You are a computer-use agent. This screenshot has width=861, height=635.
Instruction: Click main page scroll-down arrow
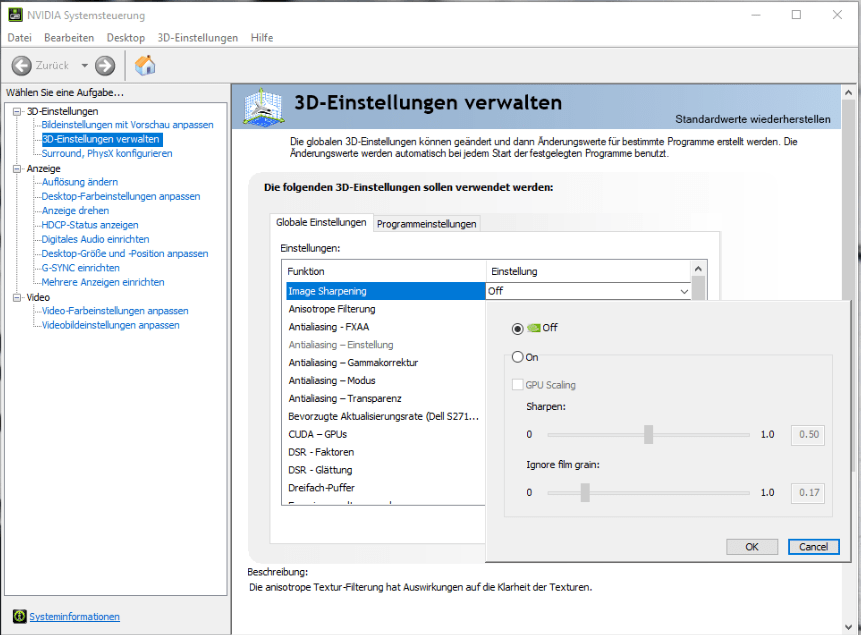click(848, 627)
